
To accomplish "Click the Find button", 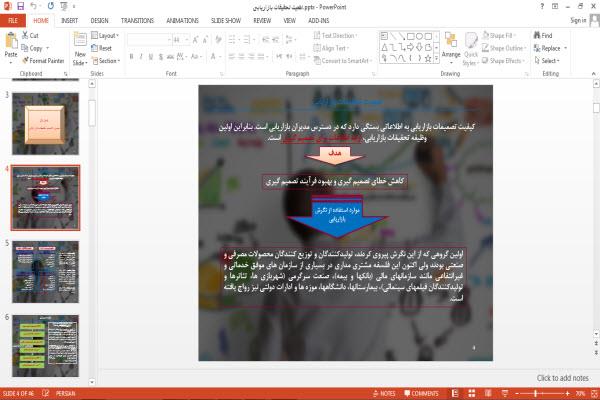I will point(543,36).
